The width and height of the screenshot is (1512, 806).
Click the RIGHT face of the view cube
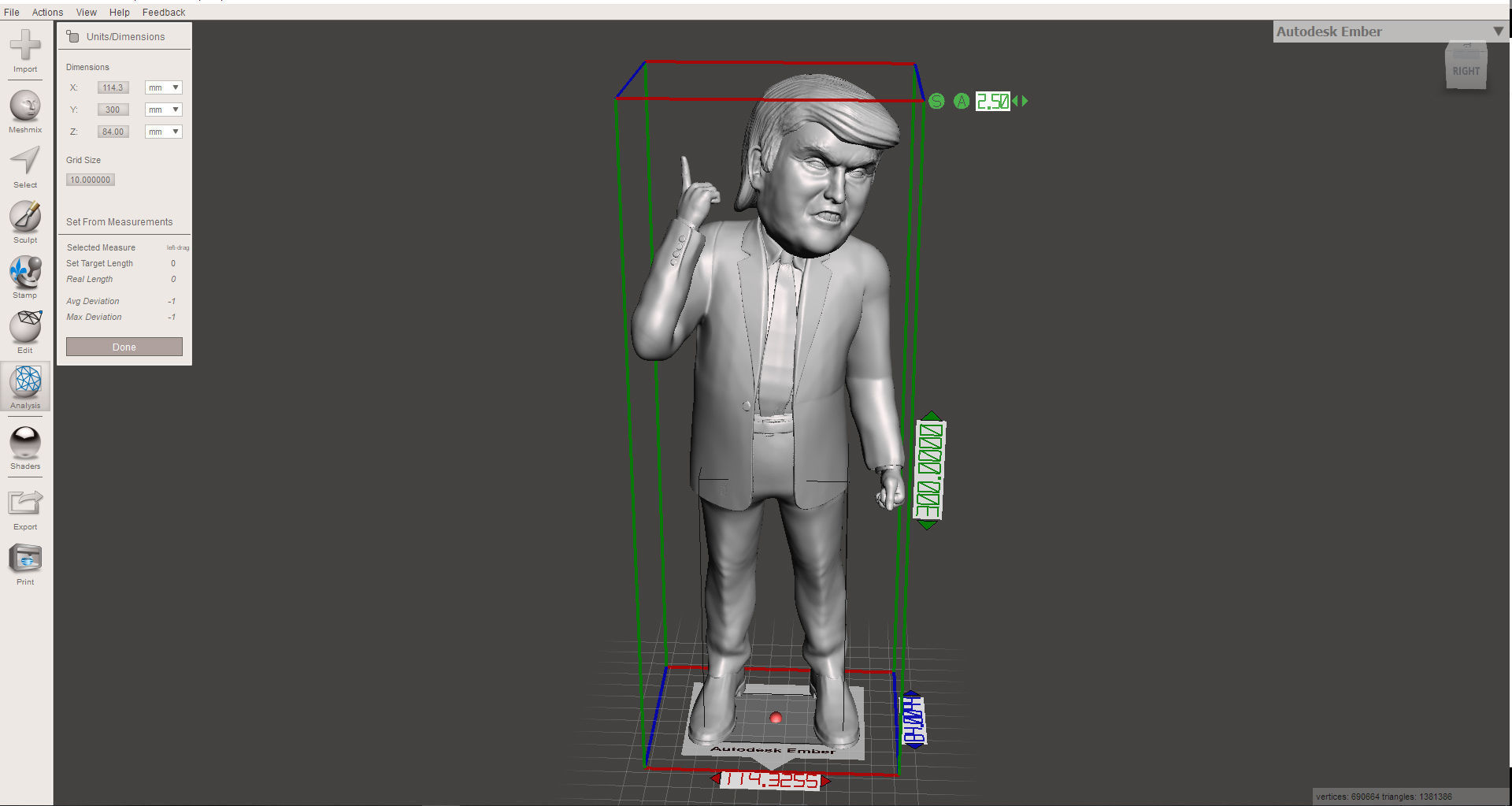pos(1466,69)
